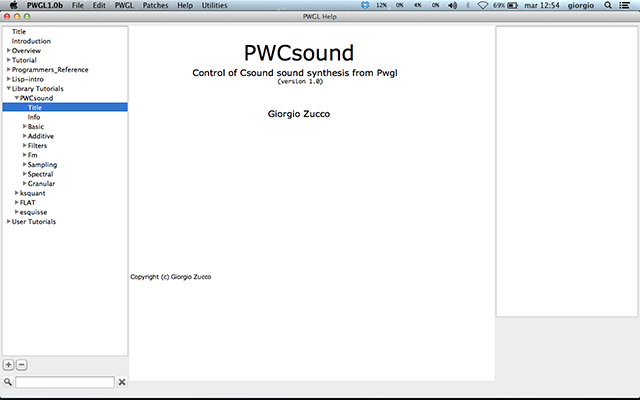This screenshot has height=400, width=640.
Task: Expand the User Tutorials node
Action: pos(9,221)
